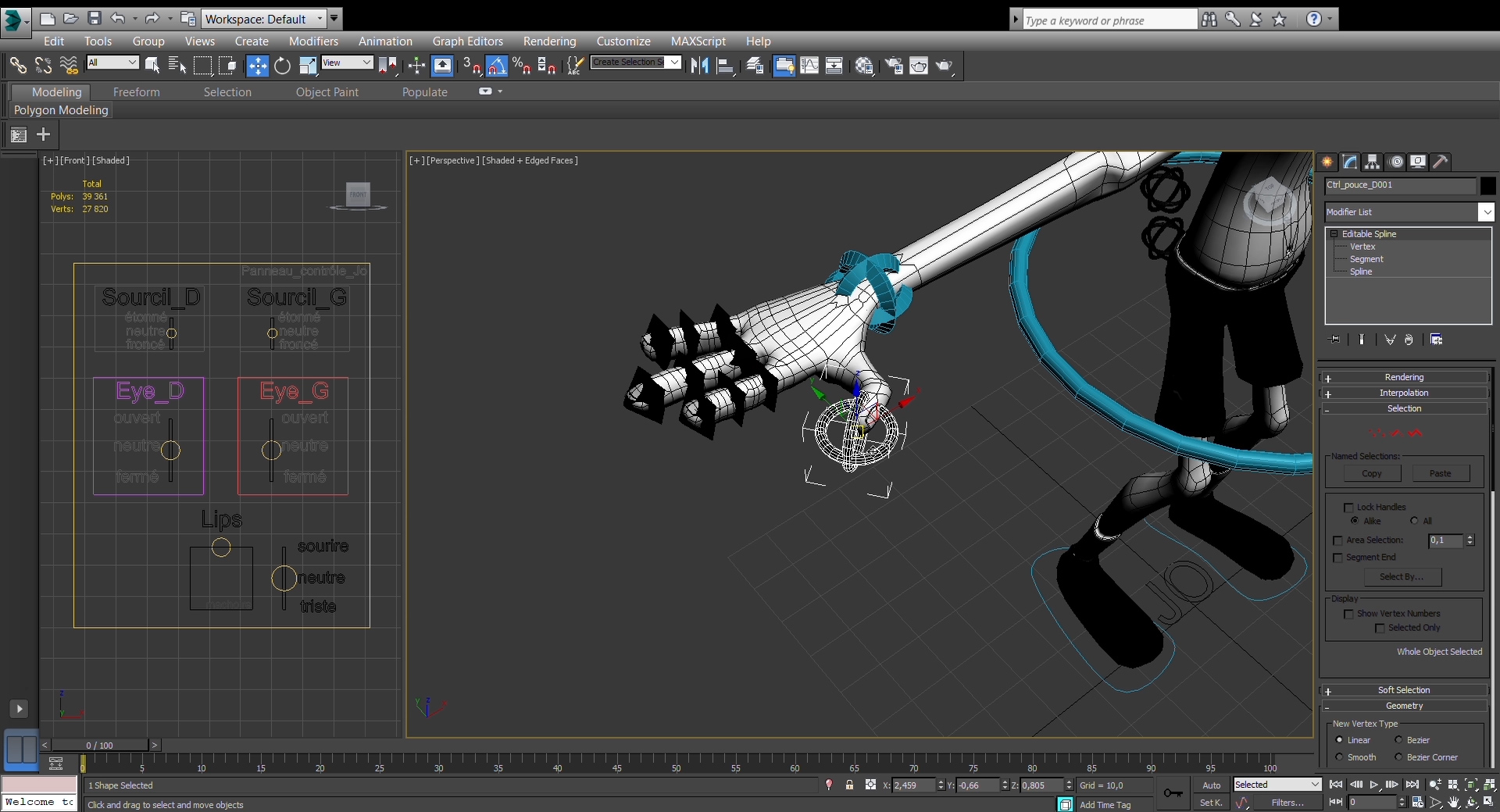Select the Bezier Corner vertex type

pos(1398,757)
